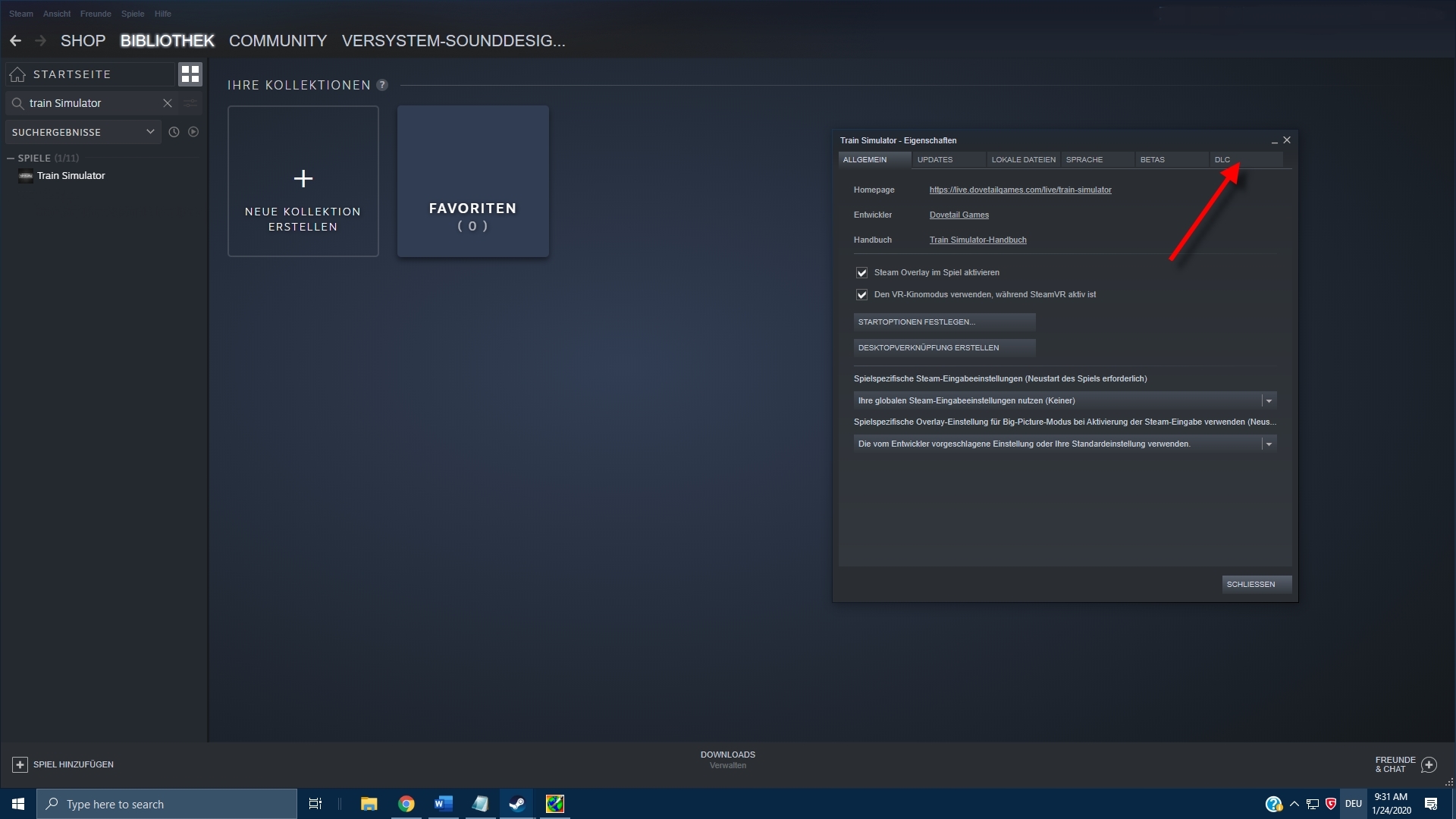Open Task View in taskbar
This screenshot has width=1456, height=819.
[315, 804]
